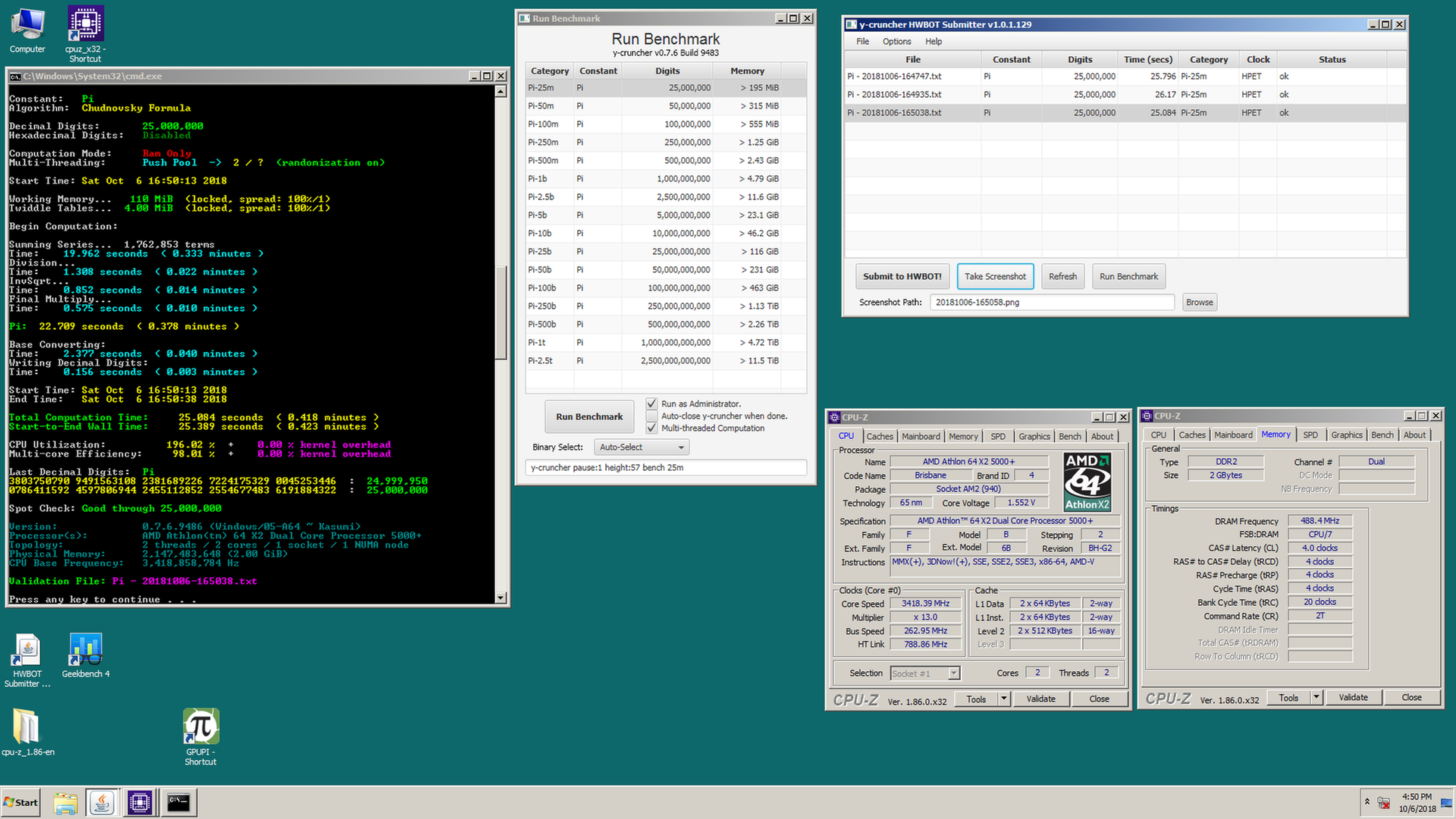The width and height of the screenshot is (1456, 819).
Task: Click the cmd.exe title bar icon
Action: point(14,76)
